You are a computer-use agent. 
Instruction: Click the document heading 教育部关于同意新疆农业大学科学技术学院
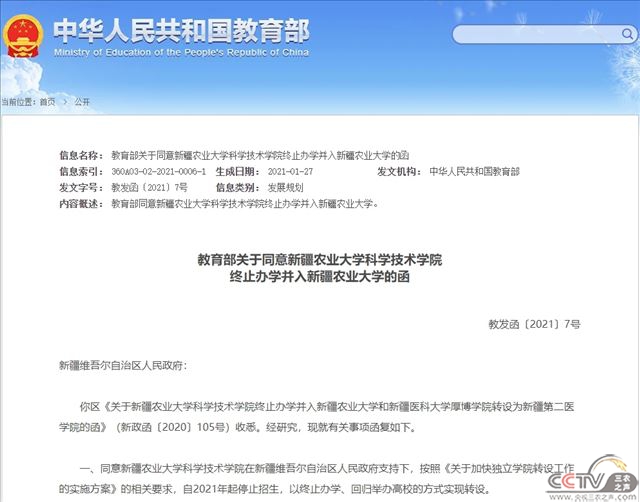click(320, 260)
